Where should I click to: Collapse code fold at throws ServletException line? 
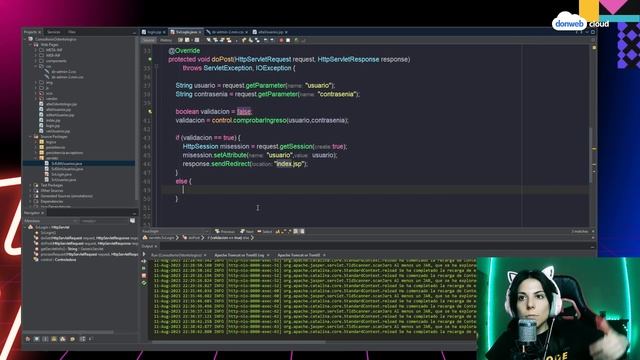click(x=157, y=68)
